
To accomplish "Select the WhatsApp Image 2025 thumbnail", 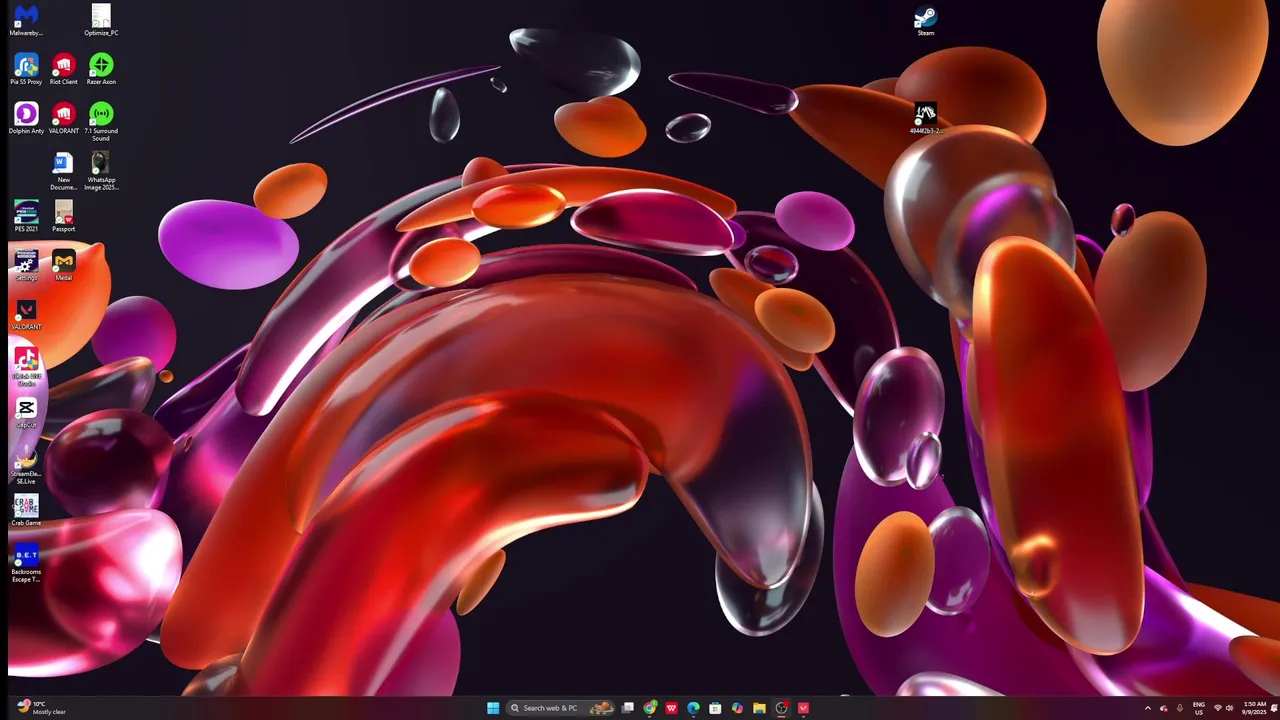I will click(x=101, y=170).
